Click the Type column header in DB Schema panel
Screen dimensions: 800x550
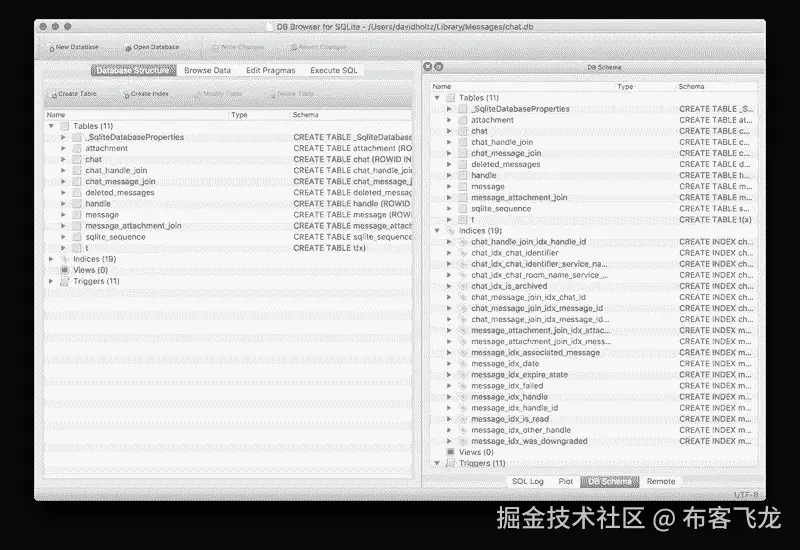click(x=645, y=87)
